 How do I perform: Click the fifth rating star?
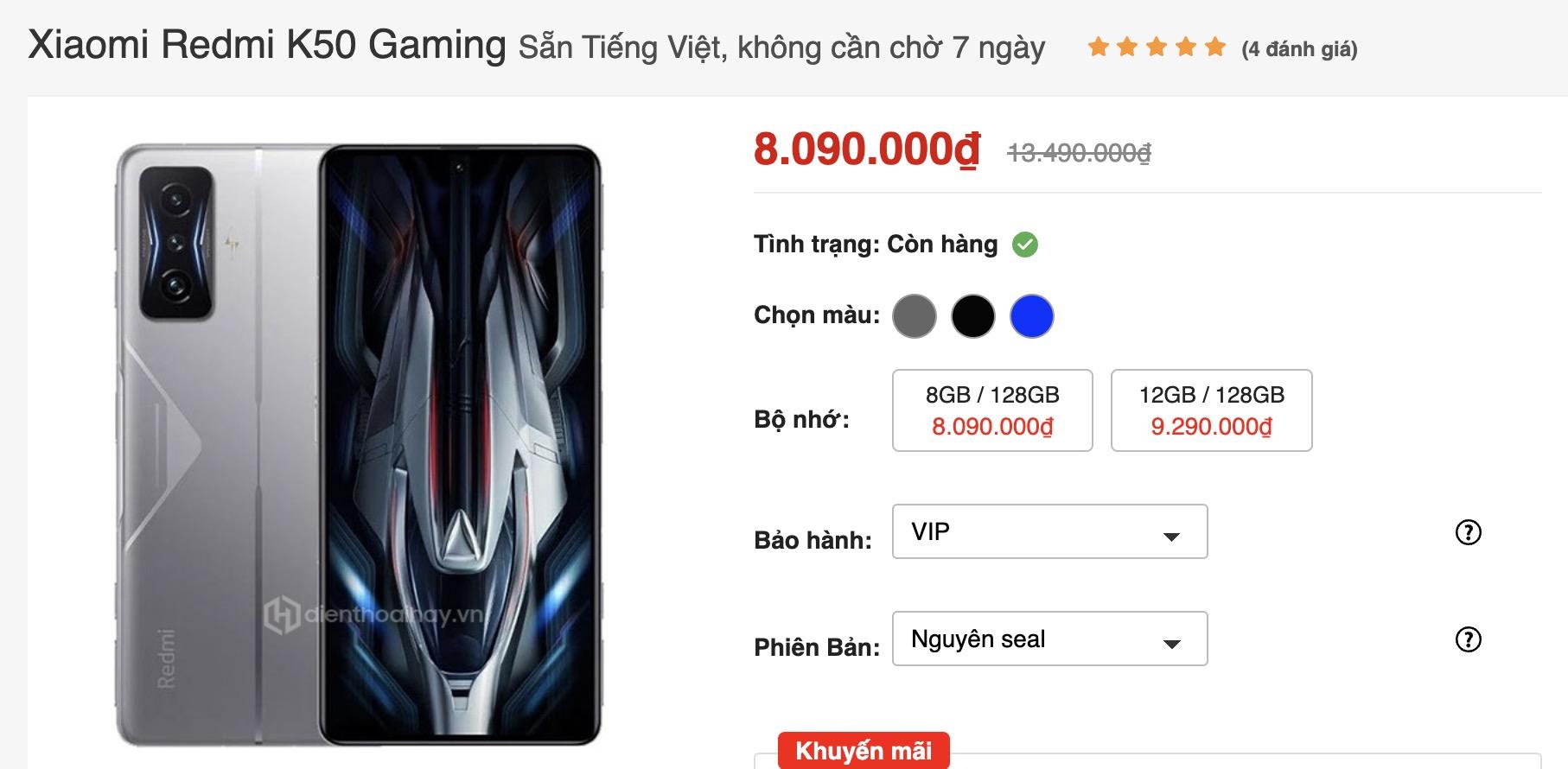[x=1215, y=47]
